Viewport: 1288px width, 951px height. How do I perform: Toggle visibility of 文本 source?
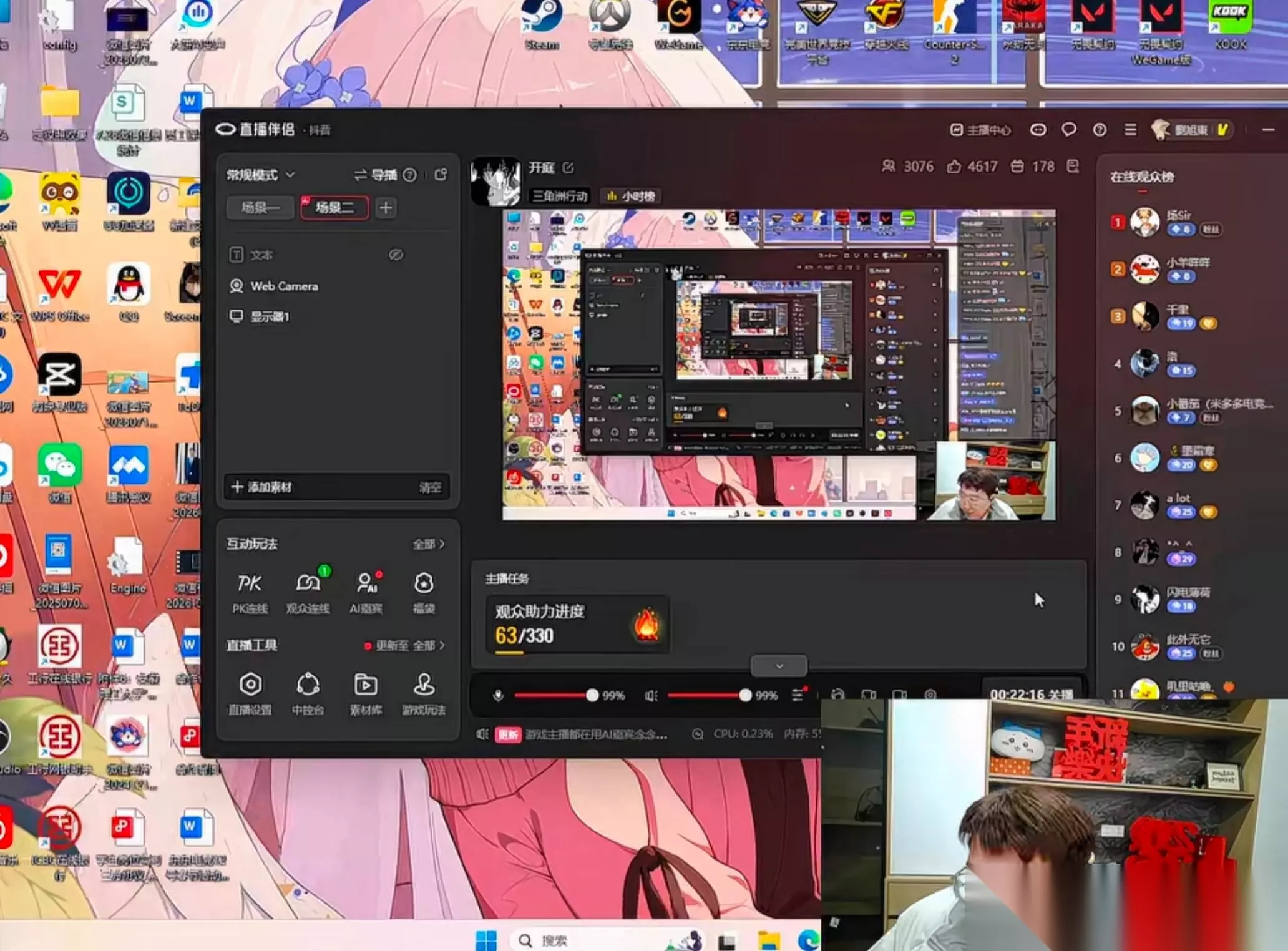pyautogui.click(x=396, y=255)
